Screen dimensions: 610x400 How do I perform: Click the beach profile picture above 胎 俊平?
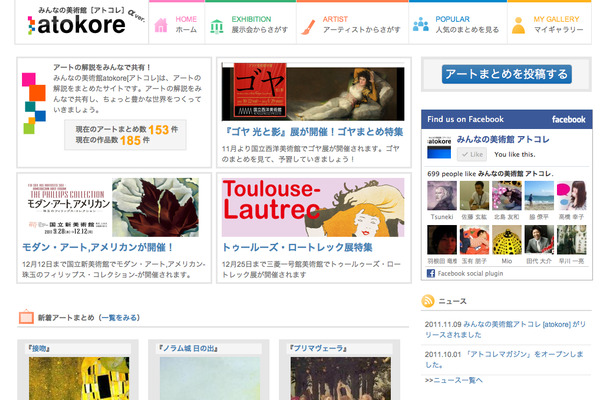pos(539,196)
